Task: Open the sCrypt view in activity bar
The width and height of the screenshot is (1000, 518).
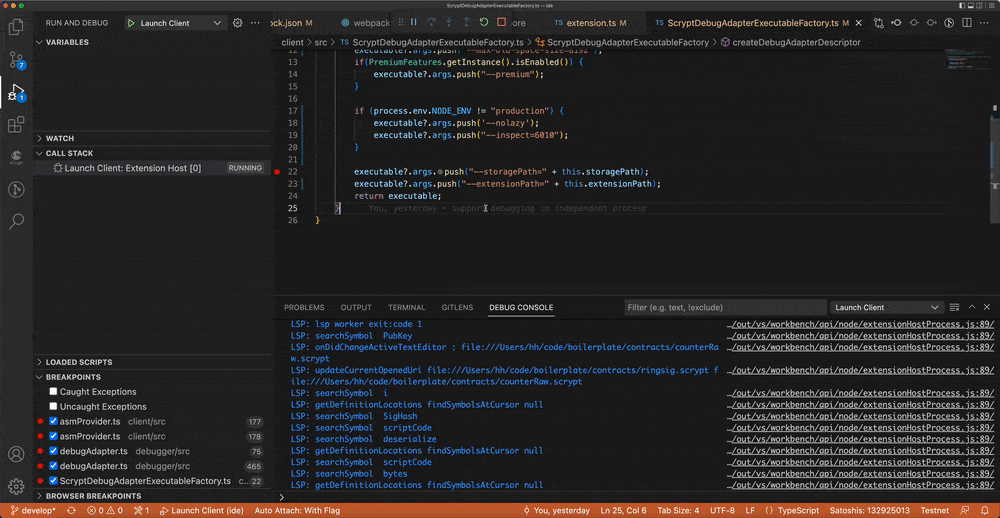Action: tap(17, 157)
